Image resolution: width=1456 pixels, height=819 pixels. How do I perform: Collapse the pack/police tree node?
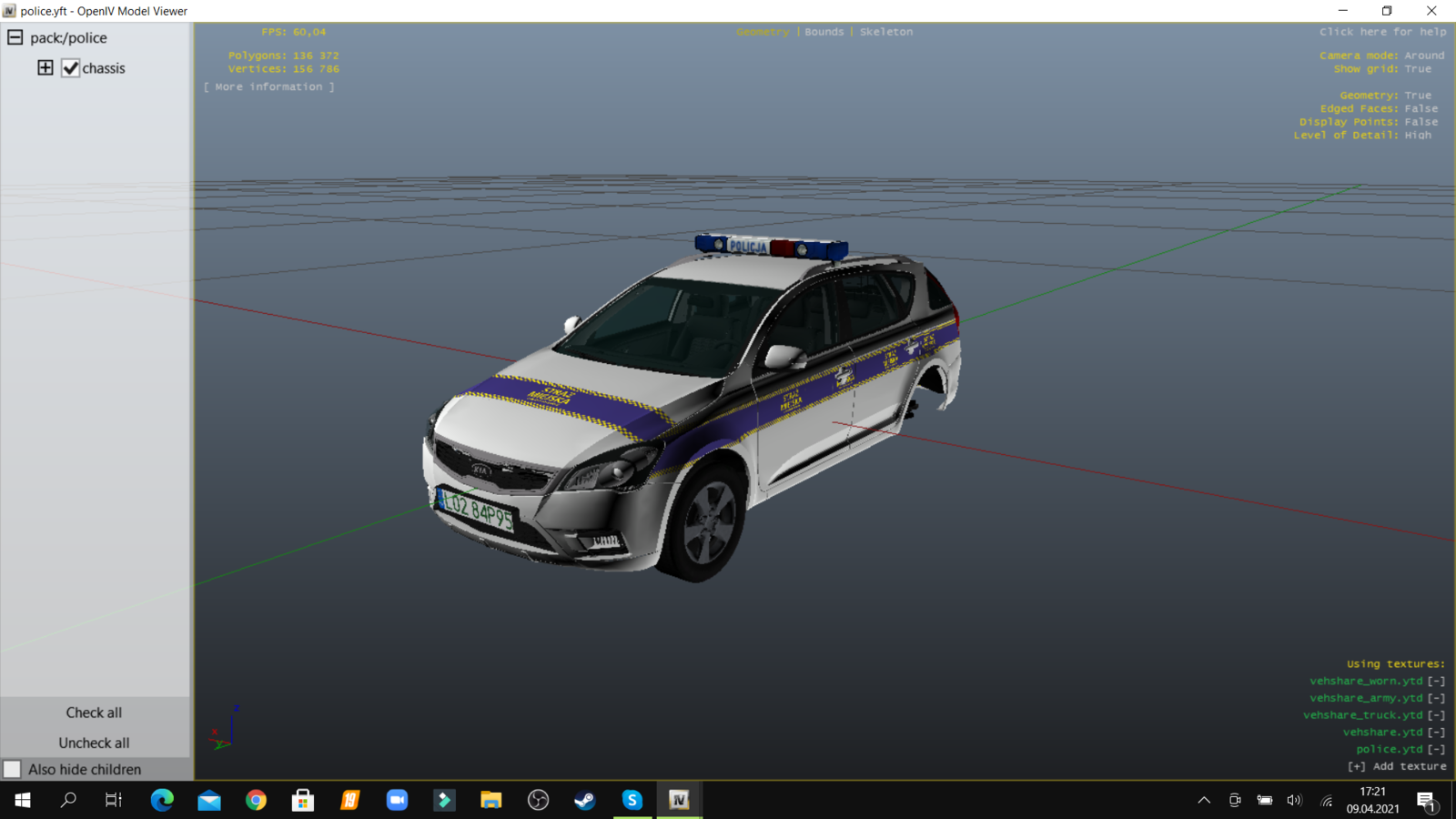point(15,37)
